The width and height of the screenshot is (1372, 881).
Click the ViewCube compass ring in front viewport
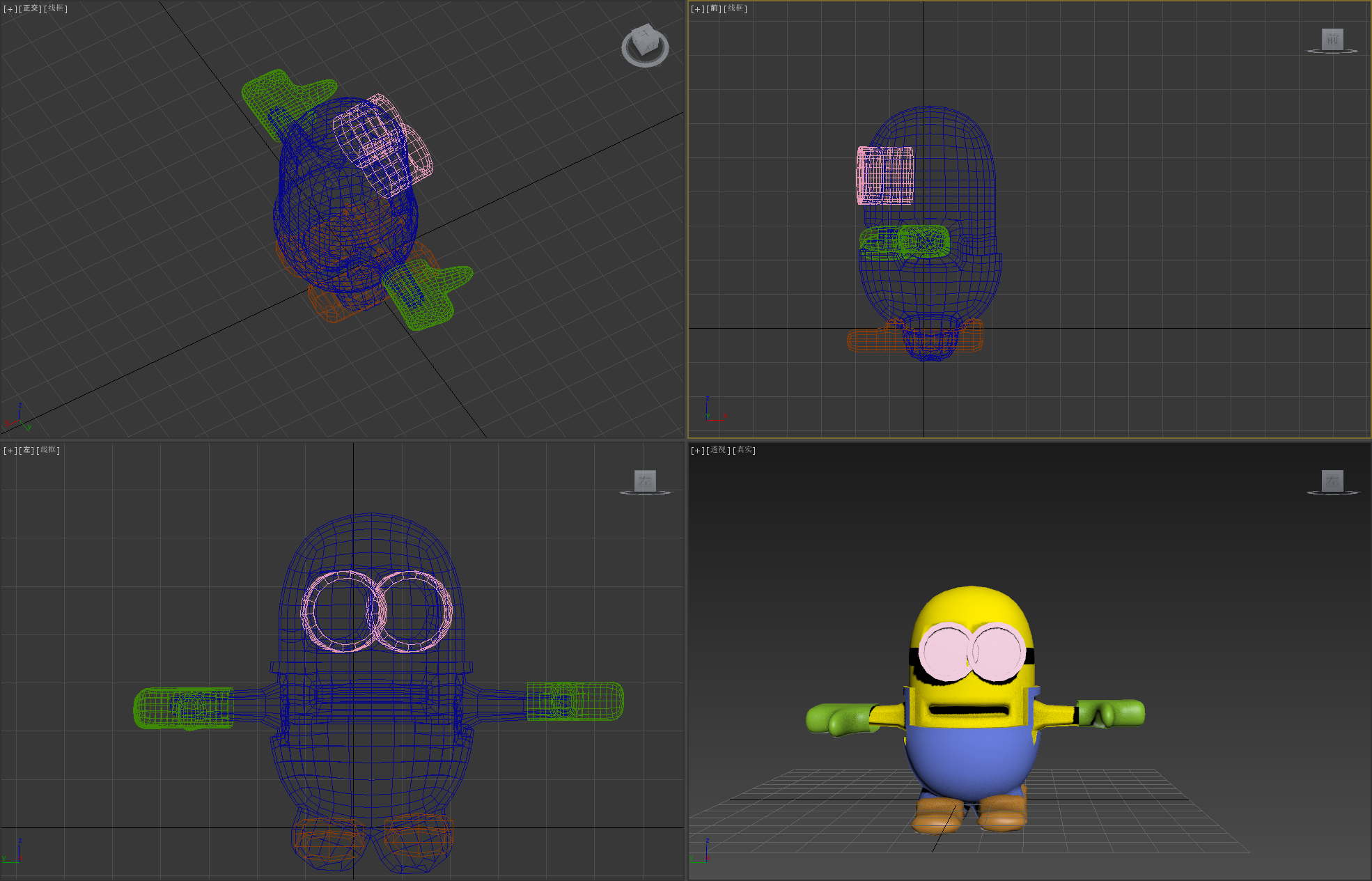click(x=1332, y=52)
